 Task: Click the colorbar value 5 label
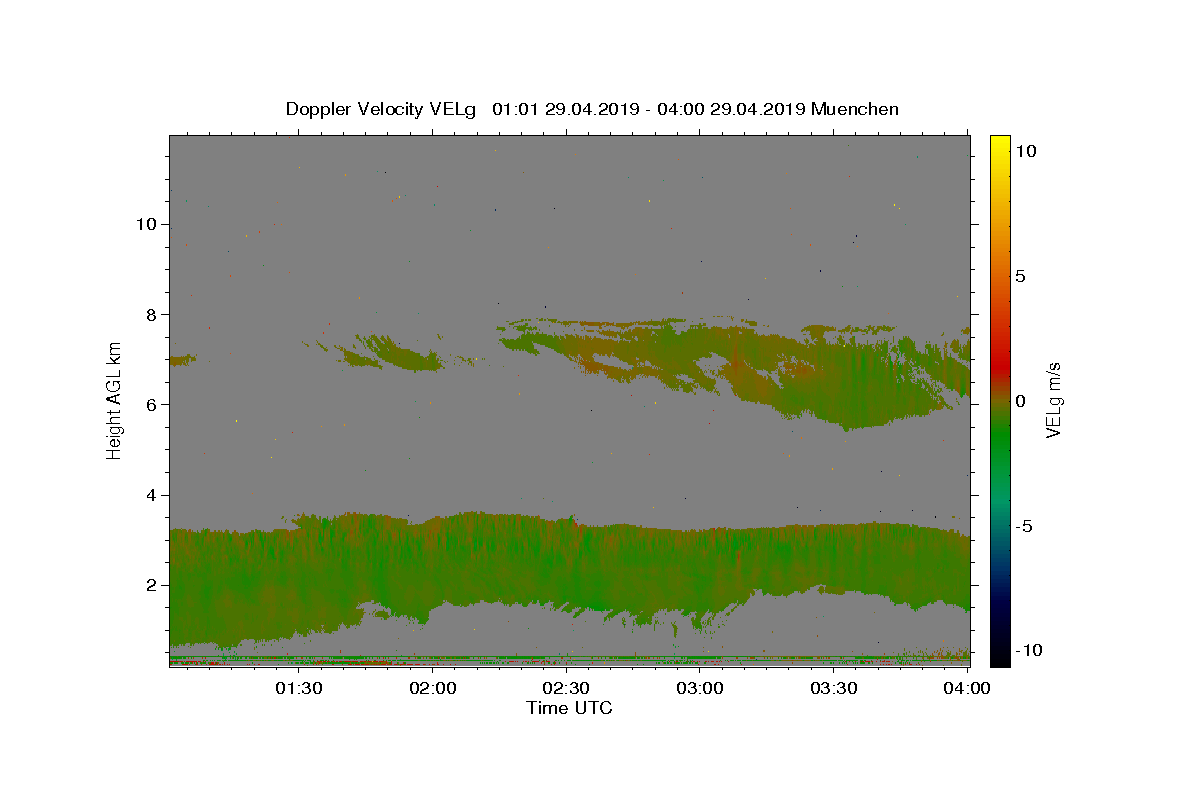1020,276
